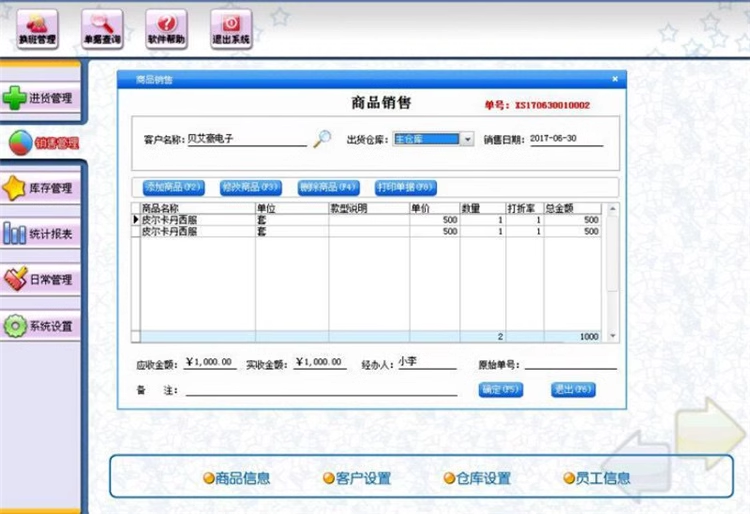Viewport: 750px width, 514px height.
Task: Click the table scrollbar down arrow
Action: click(613, 337)
